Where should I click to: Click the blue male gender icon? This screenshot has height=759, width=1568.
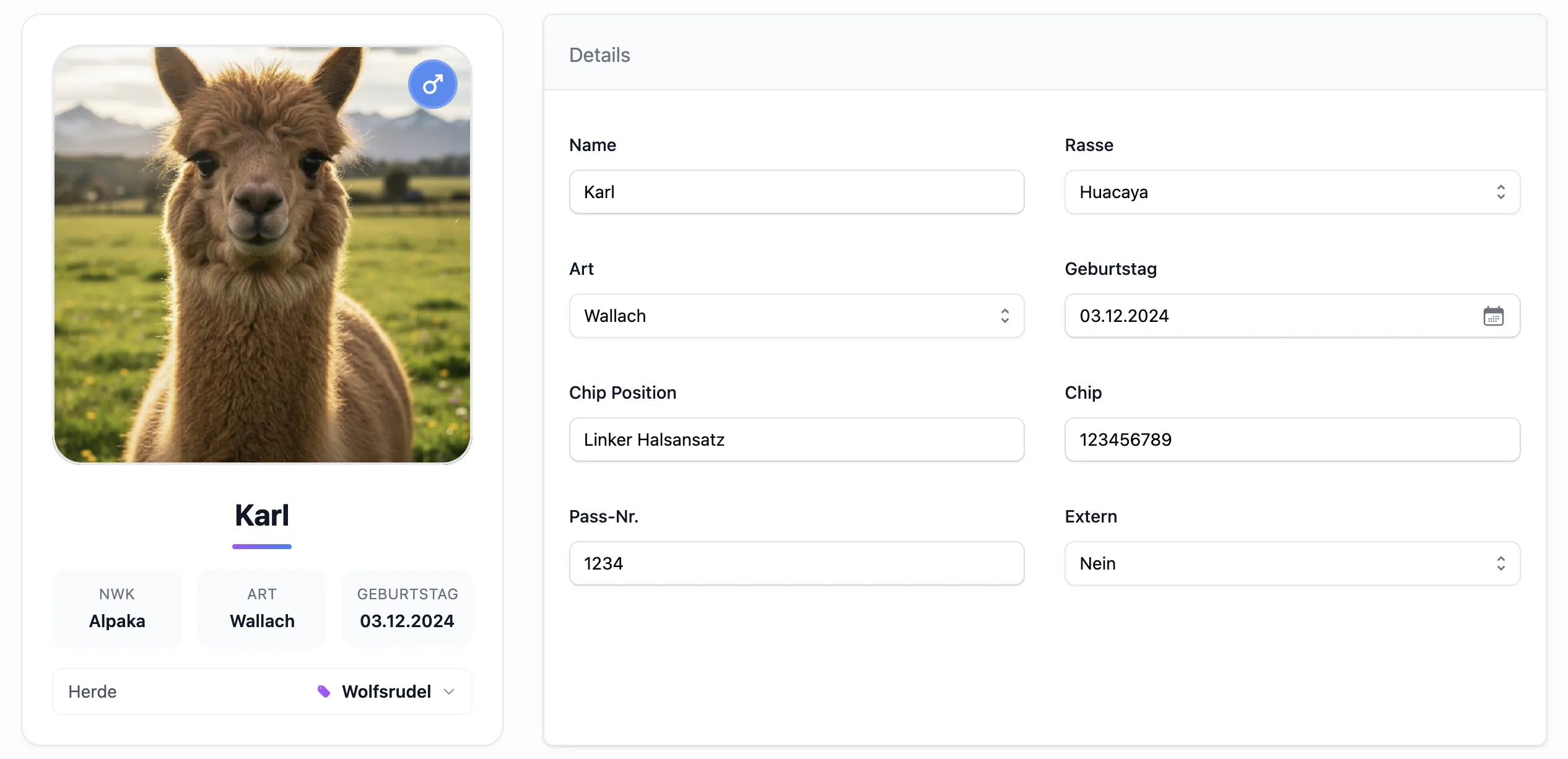[432, 84]
